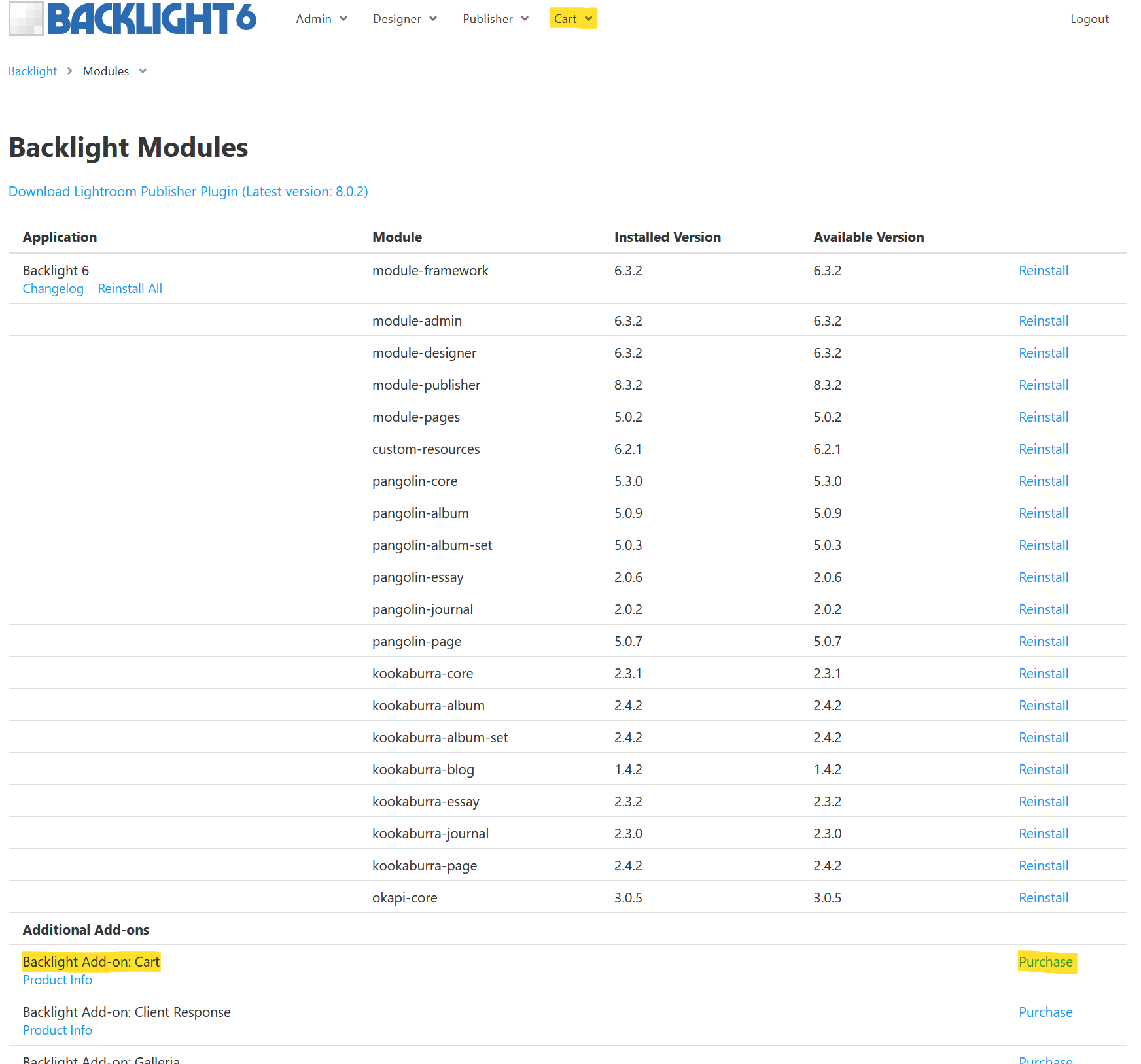
Task: Open the highlighted Cart menu
Action: click(573, 19)
